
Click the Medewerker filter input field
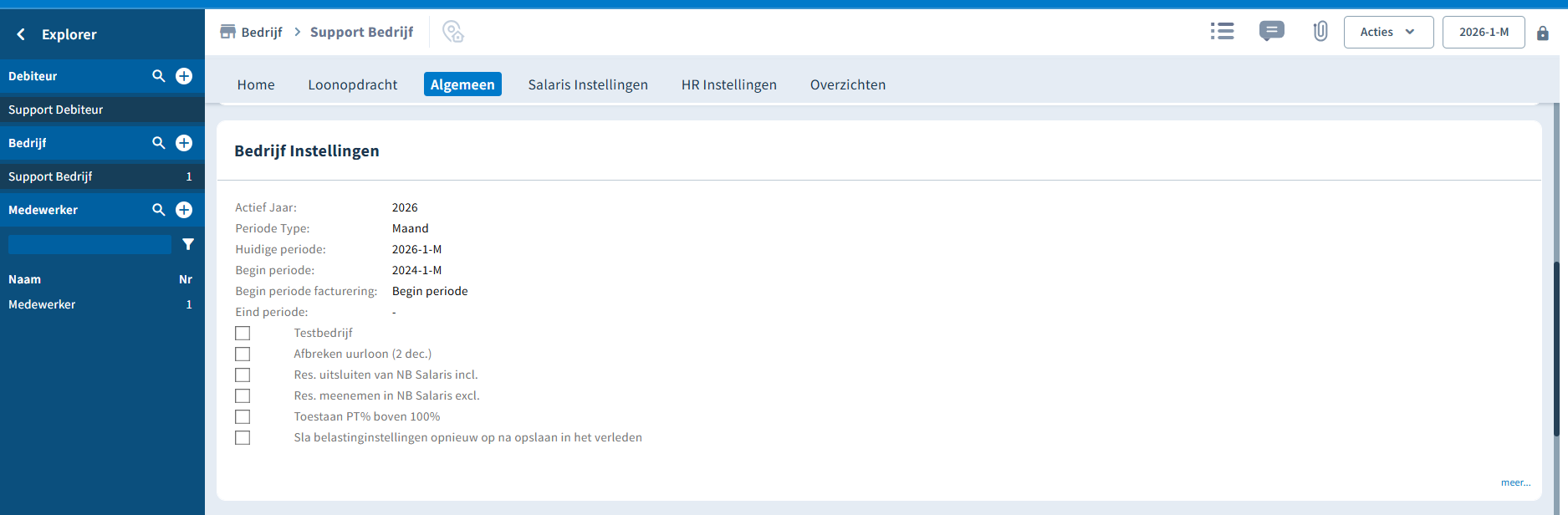point(89,244)
